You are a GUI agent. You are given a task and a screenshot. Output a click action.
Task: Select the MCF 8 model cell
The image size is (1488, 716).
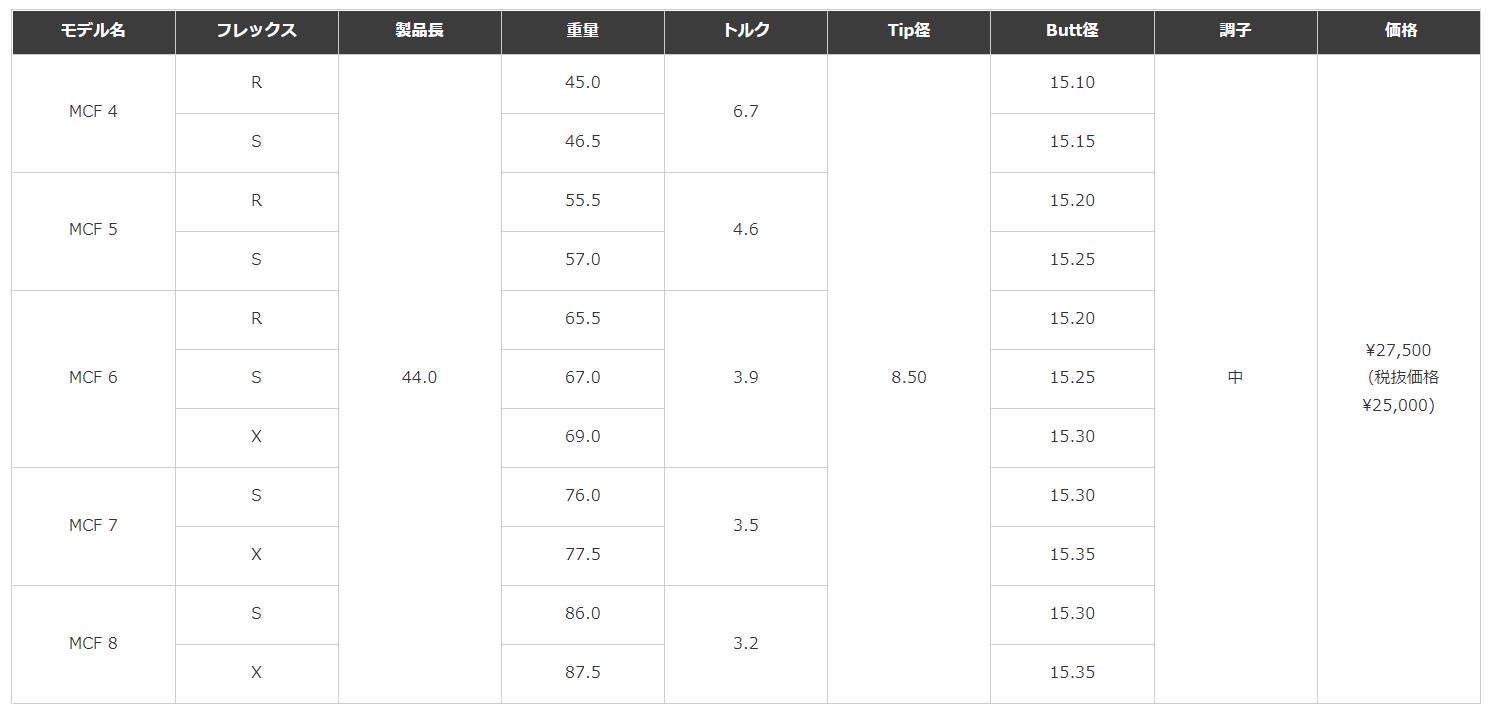pyautogui.click(x=93, y=644)
